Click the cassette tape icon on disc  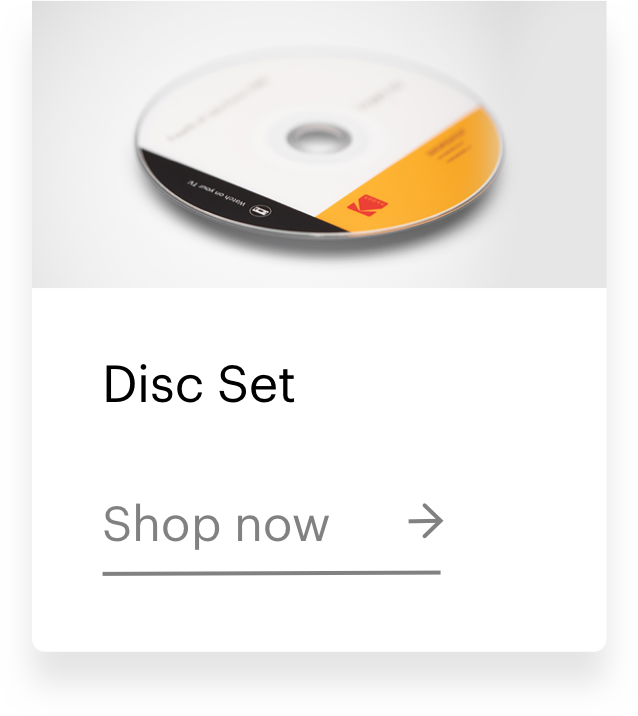pos(261,211)
